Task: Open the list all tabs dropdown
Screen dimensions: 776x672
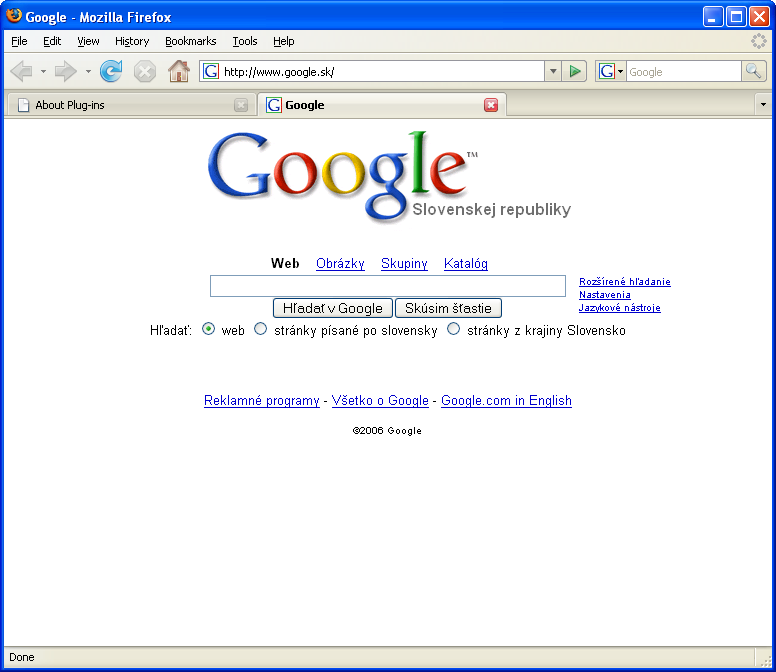Action: tap(763, 105)
